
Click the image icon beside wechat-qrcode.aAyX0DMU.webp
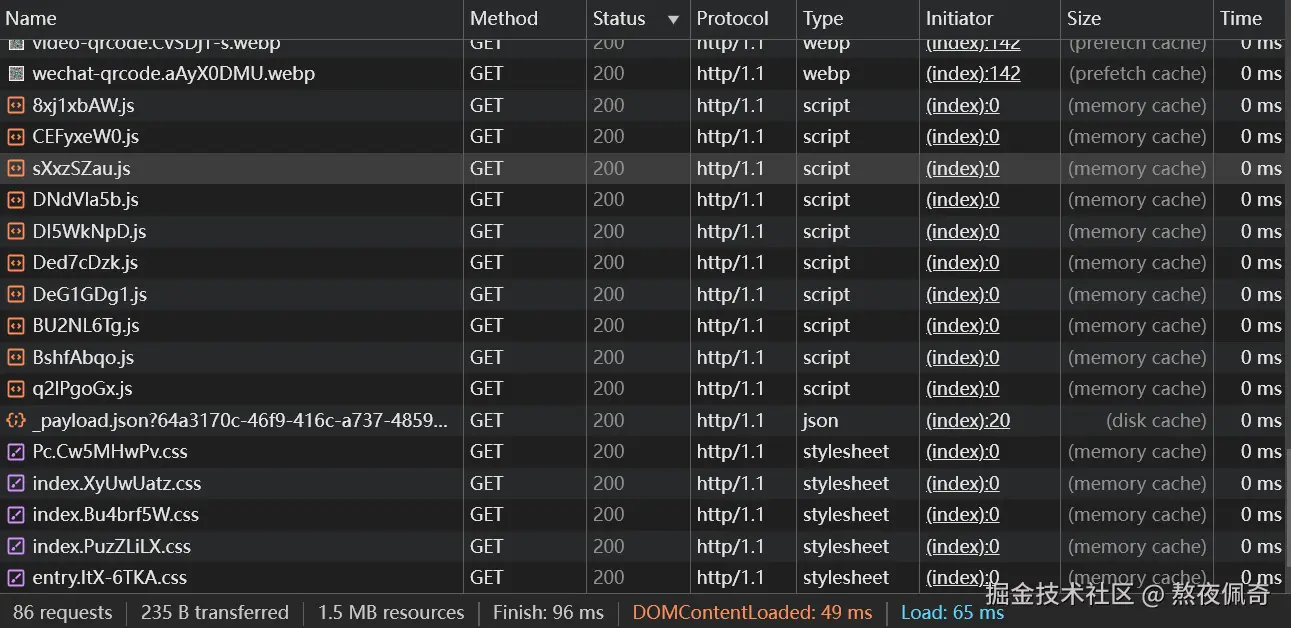point(16,74)
